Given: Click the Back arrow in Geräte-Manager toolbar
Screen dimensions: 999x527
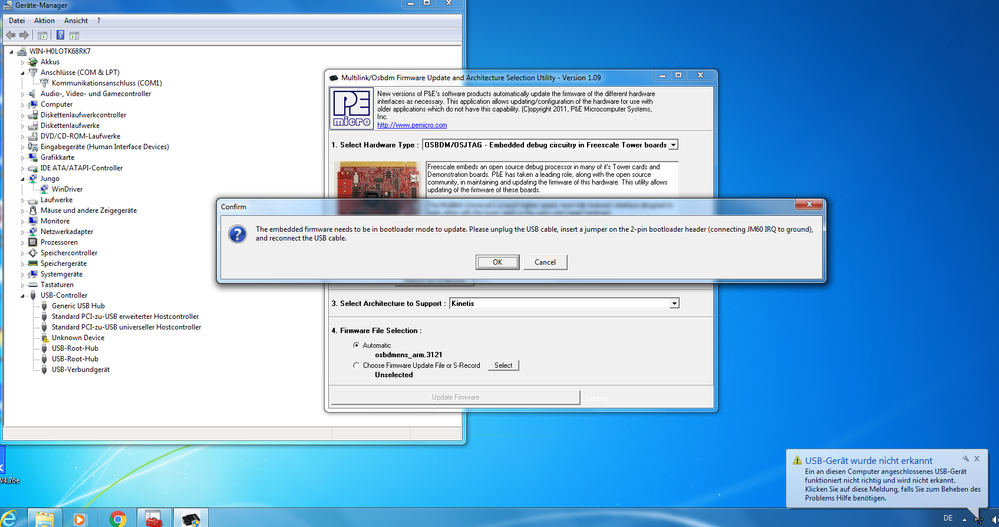Looking at the screenshot, I should coord(11,35).
